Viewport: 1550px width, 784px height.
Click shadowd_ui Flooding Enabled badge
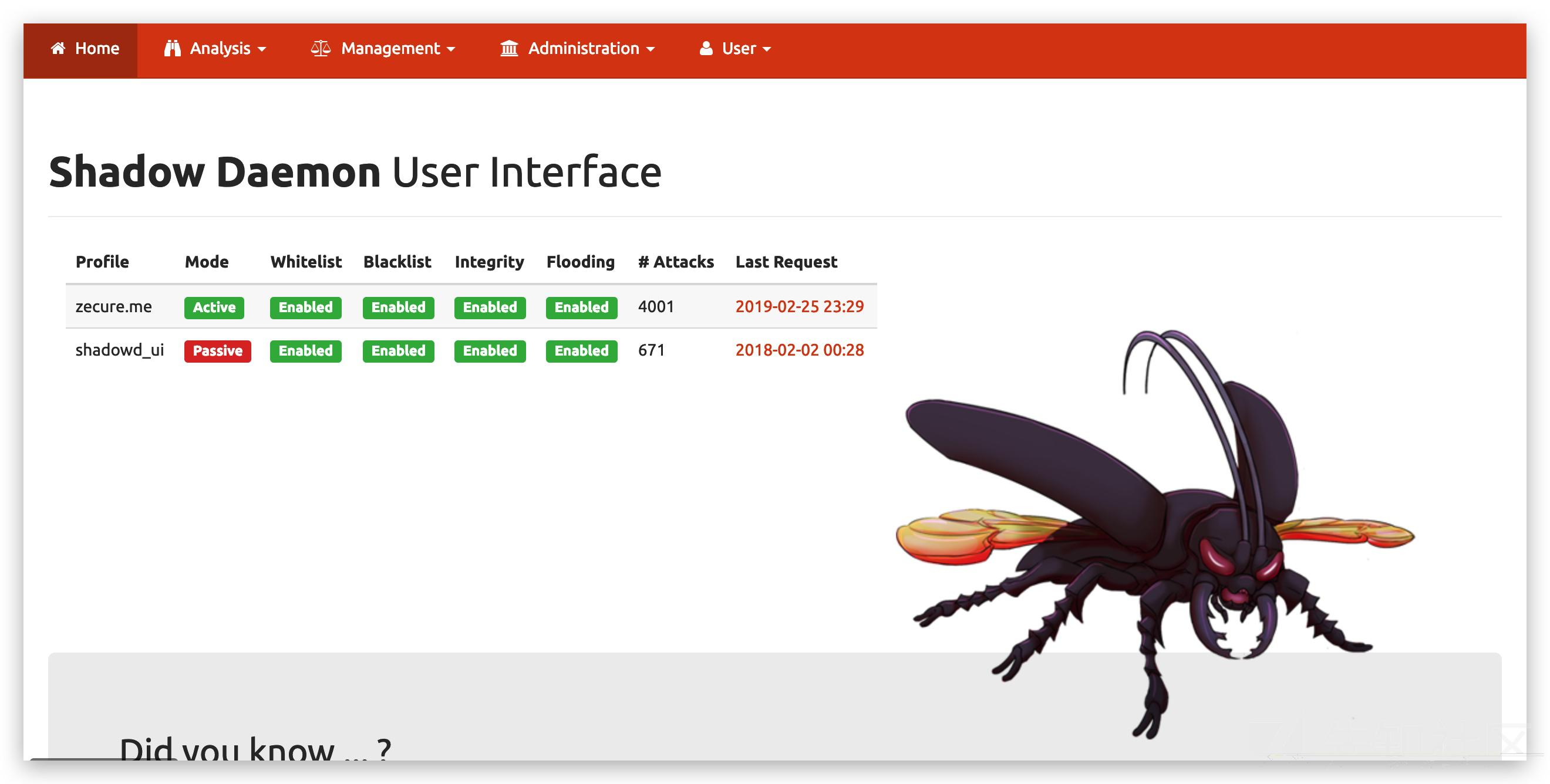[x=581, y=350]
